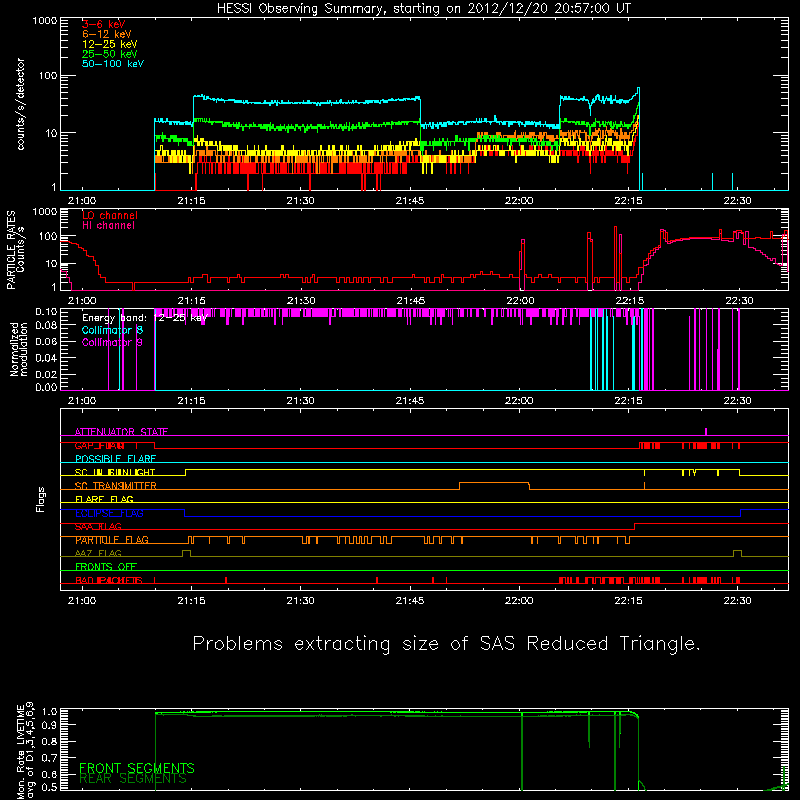The width and height of the screenshot is (800, 800).
Task: Select the SC_IN_SUNLIGHT flag label
Action: tap(115, 472)
